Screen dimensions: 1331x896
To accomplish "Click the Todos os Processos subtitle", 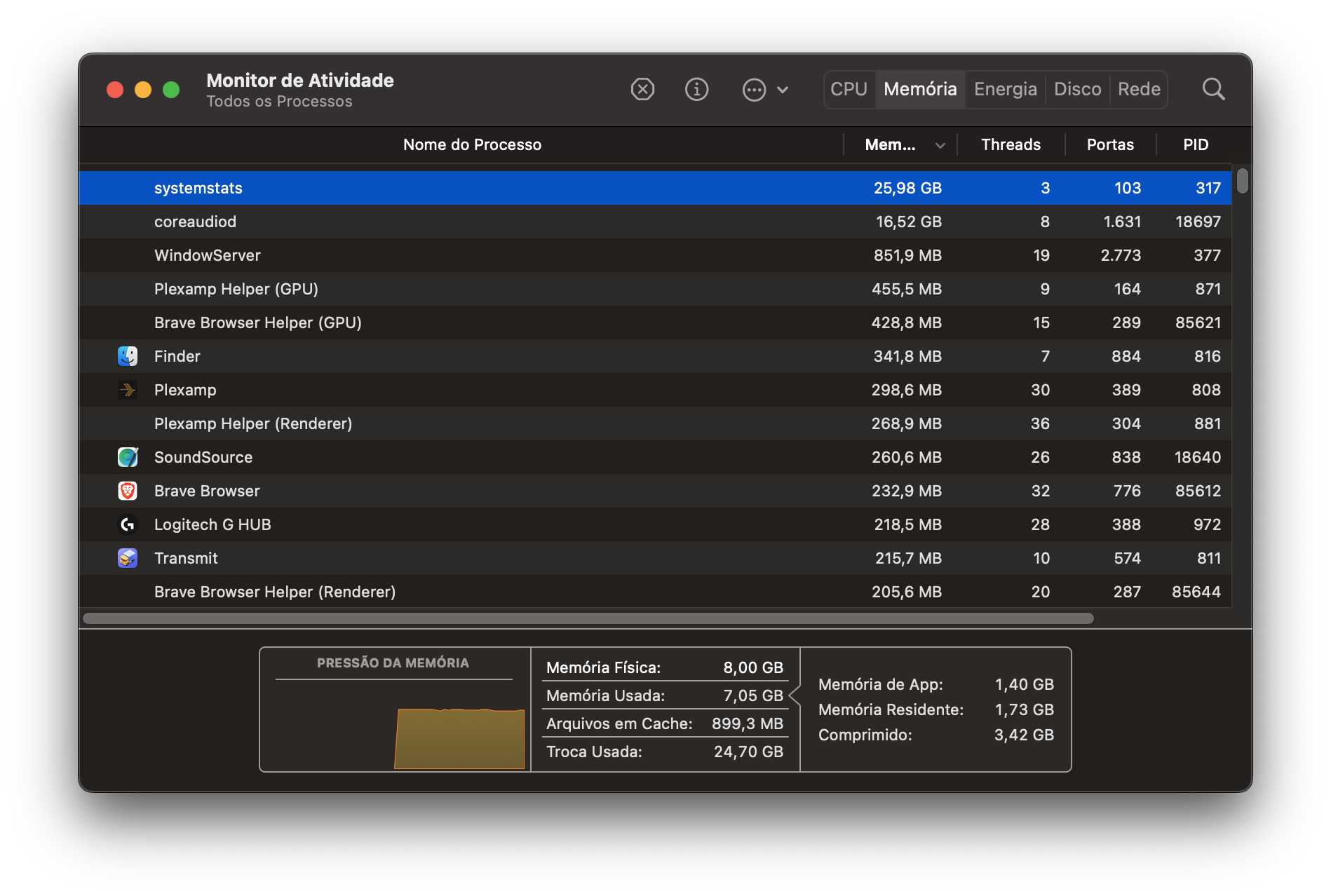I will click(x=279, y=102).
